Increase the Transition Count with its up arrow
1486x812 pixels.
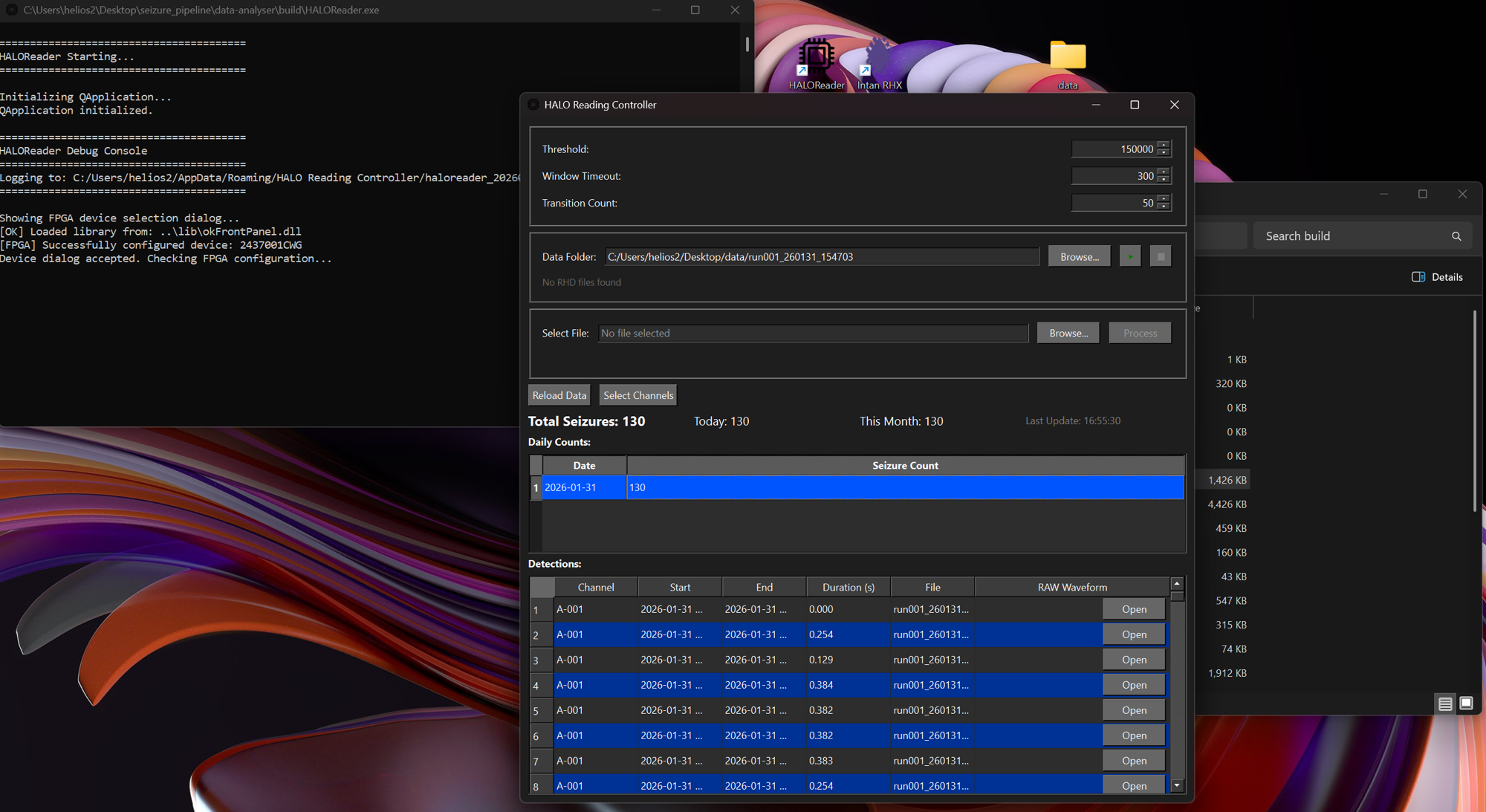[1164, 198]
